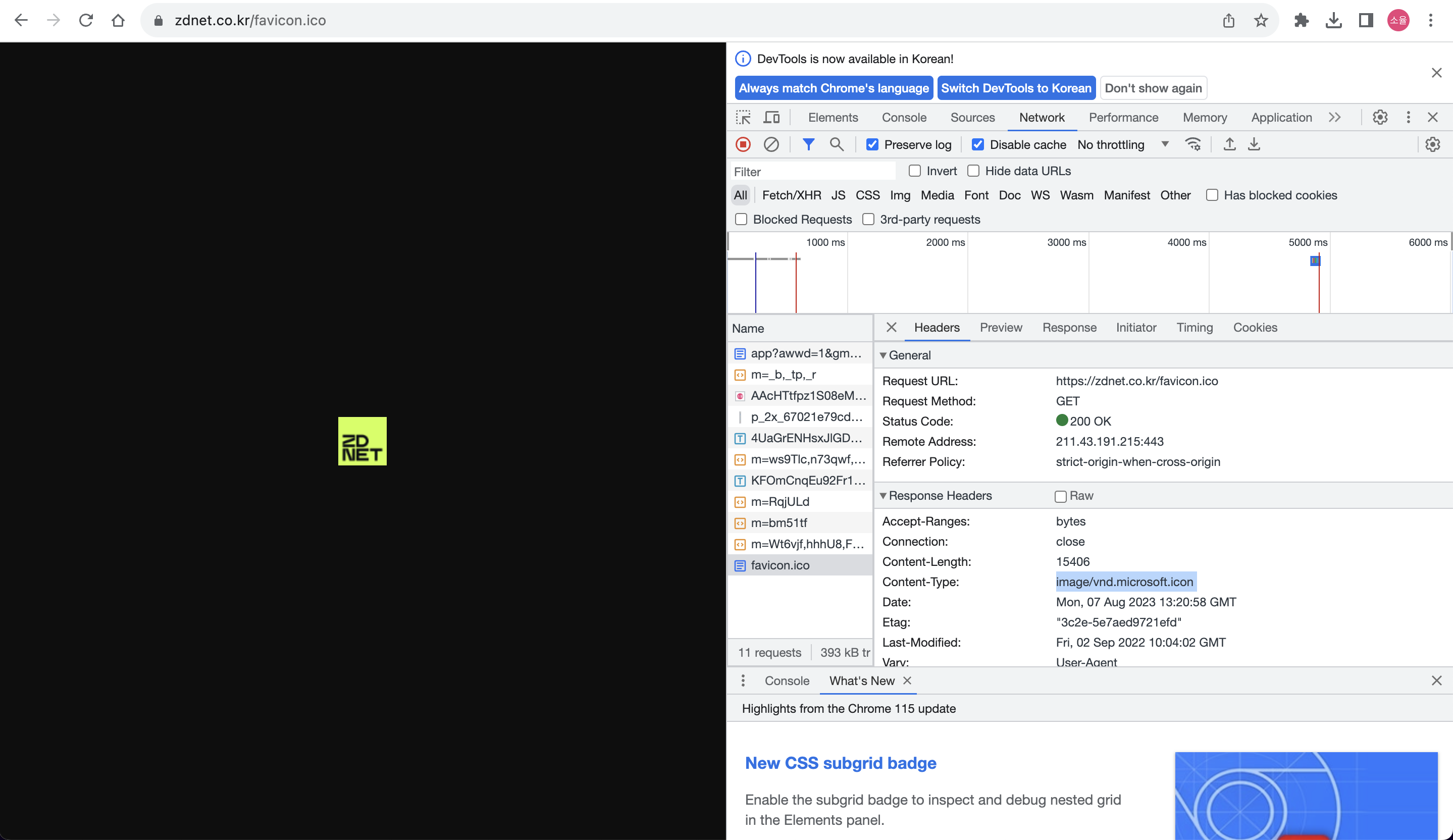Toggle the network filter funnel icon

pyautogui.click(x=808, y=145)
